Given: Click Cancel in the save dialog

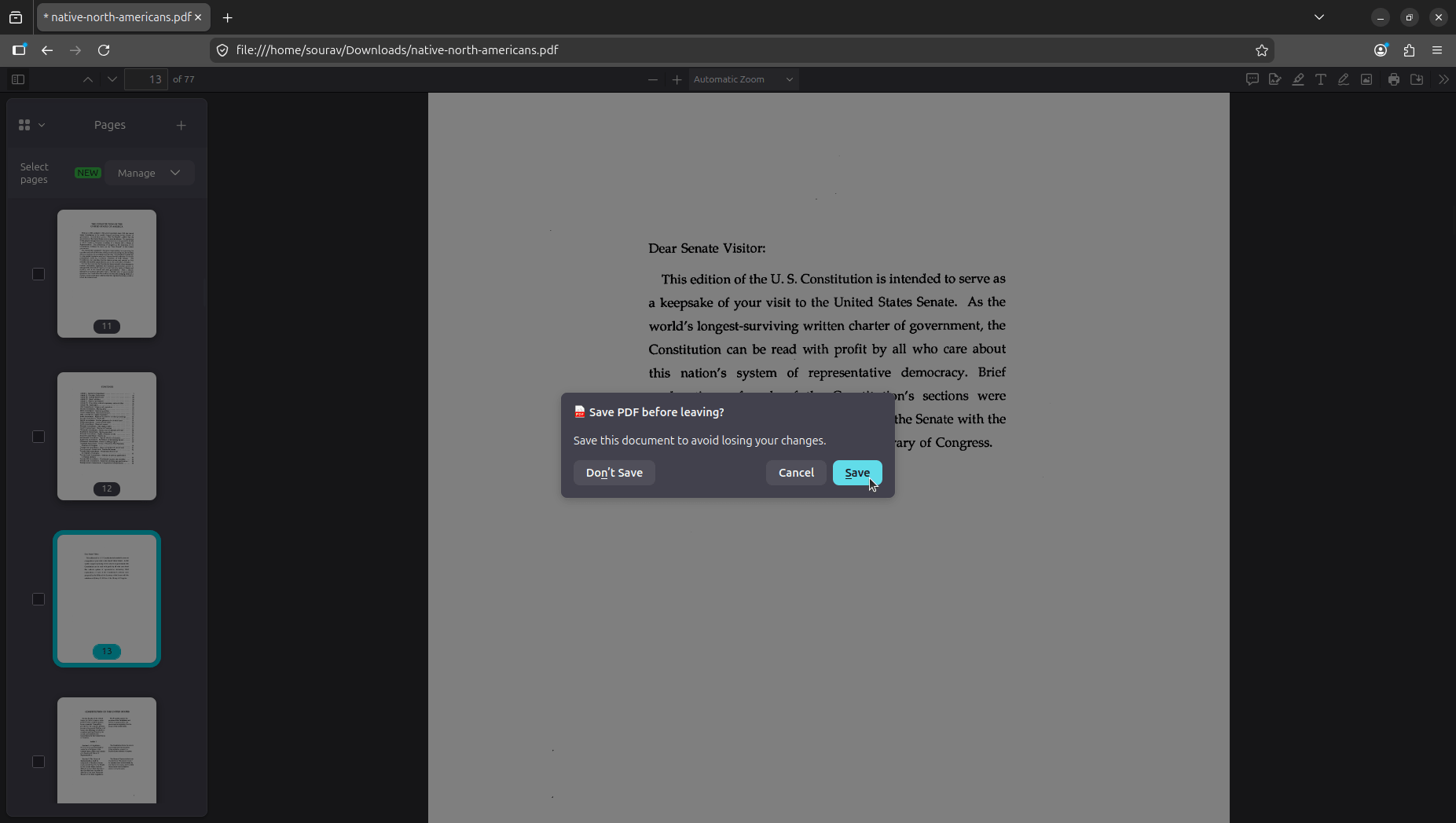Looking at the screenshot, I should pyautogui.click(x=796, y=473).
